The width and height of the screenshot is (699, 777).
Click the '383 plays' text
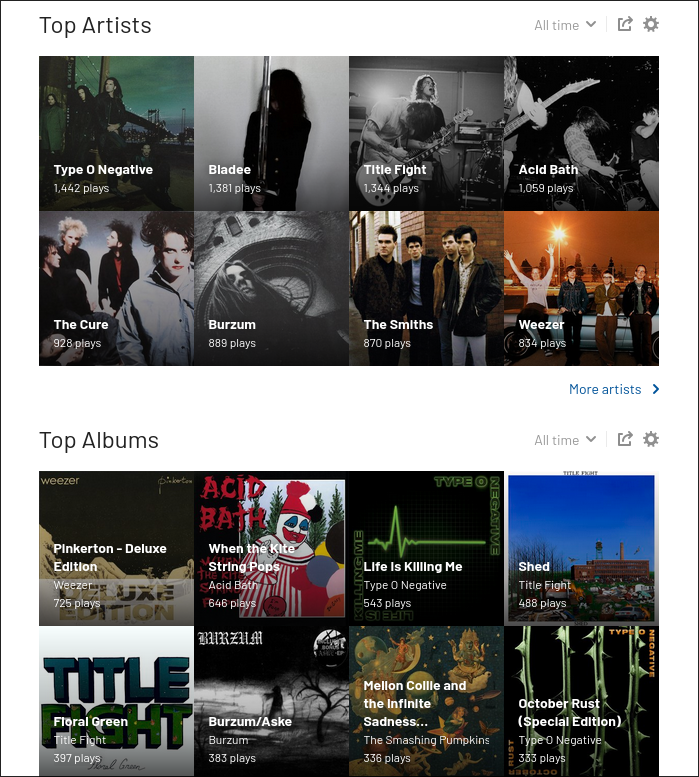click(232, 759)
